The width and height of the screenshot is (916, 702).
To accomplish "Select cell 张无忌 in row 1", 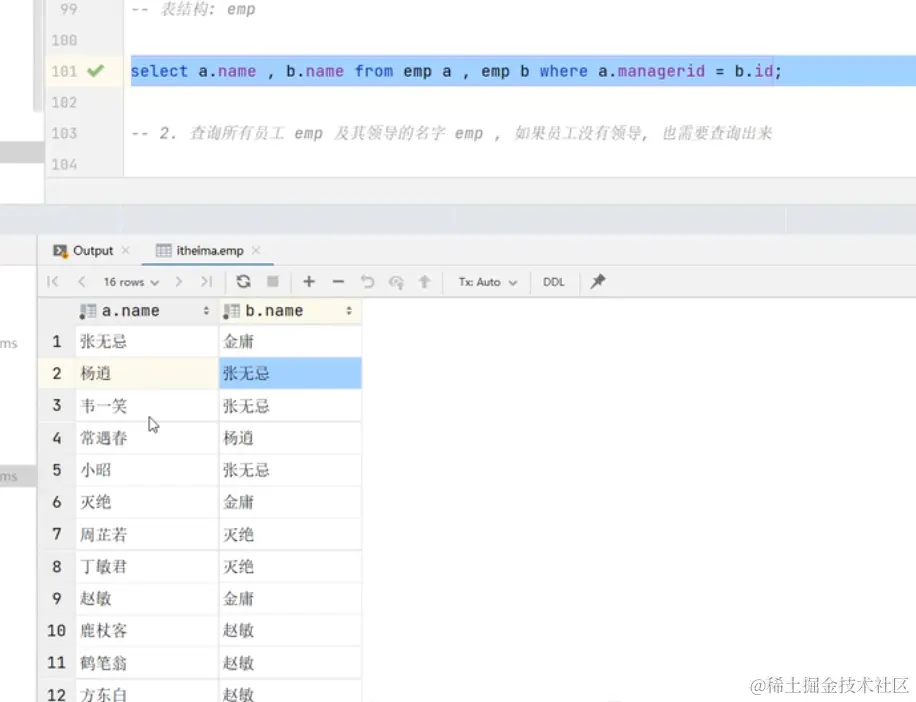I will (146, 341).
